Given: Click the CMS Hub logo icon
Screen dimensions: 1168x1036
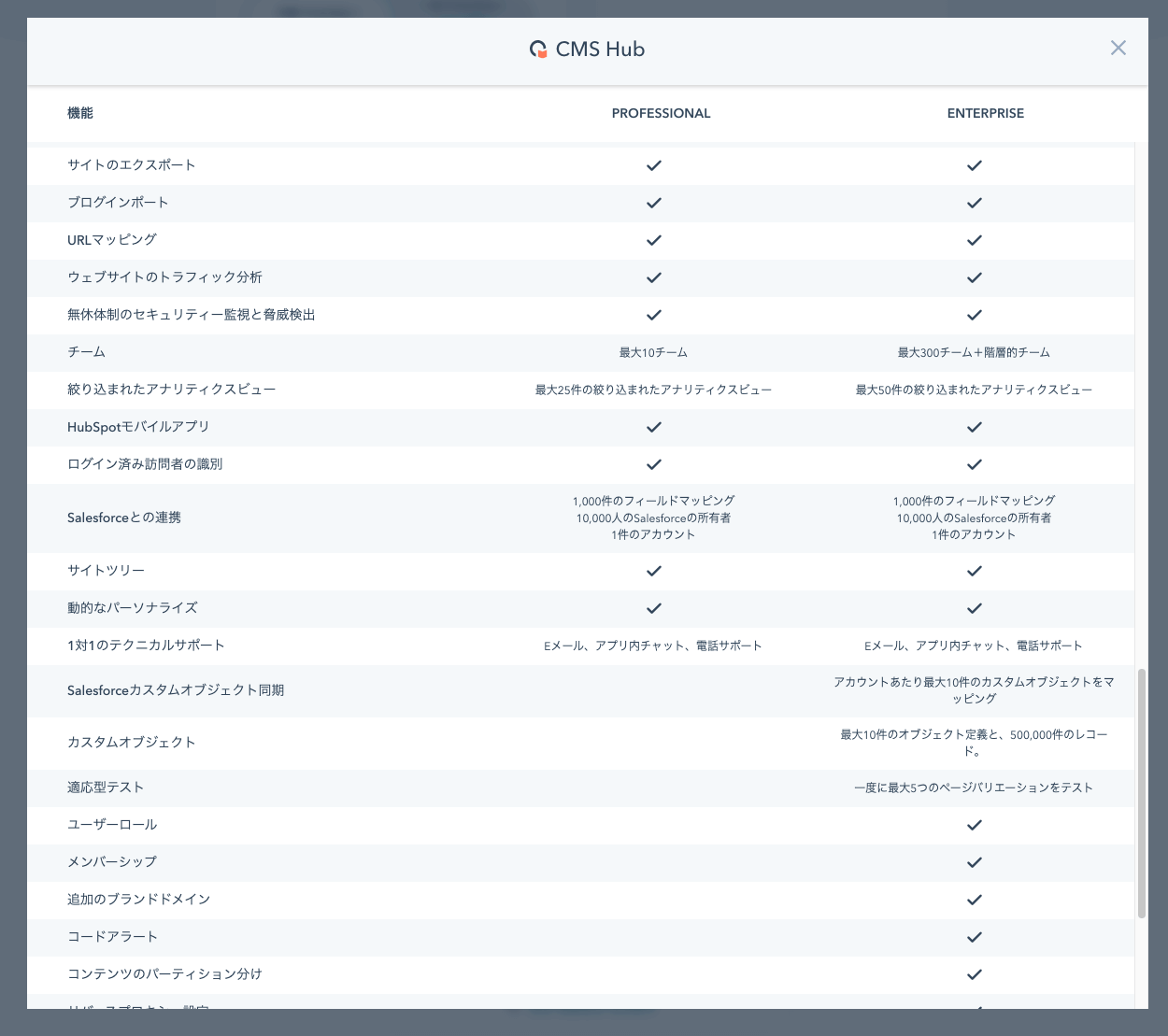Looking at the screenshot, I should (538, 50).
